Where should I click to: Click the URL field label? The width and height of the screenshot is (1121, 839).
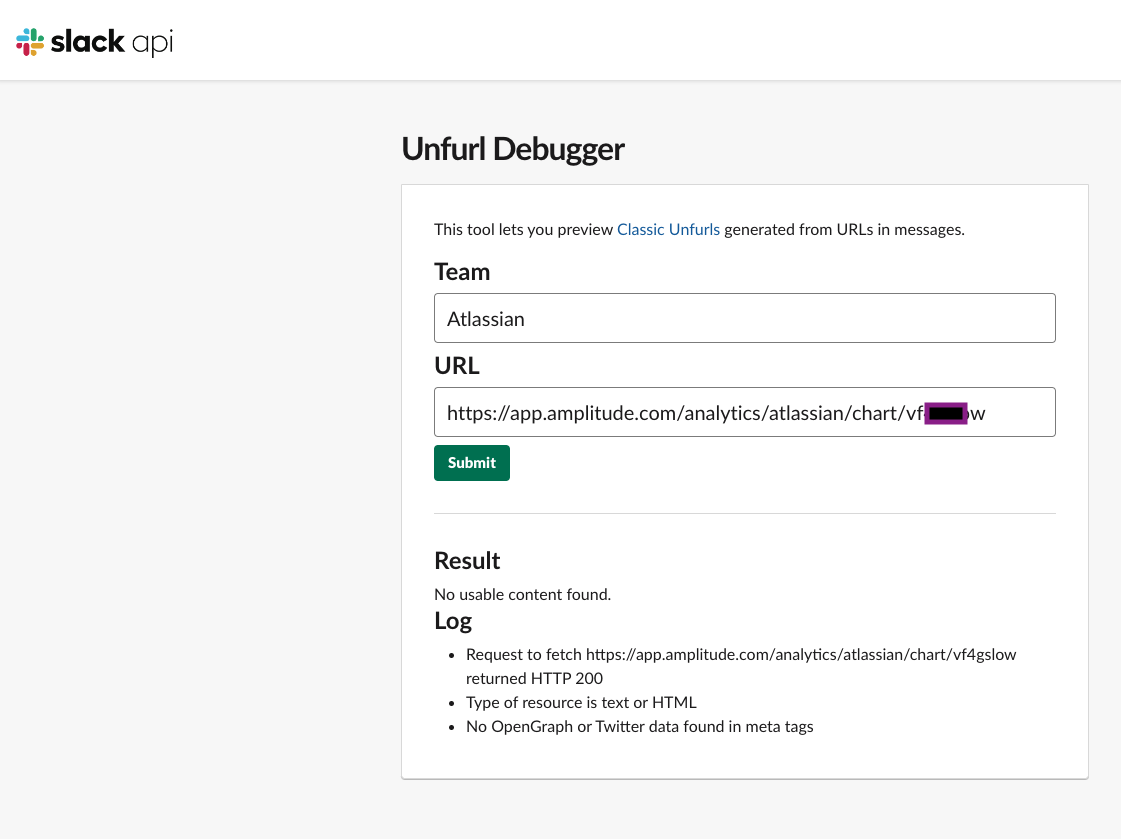457,366
